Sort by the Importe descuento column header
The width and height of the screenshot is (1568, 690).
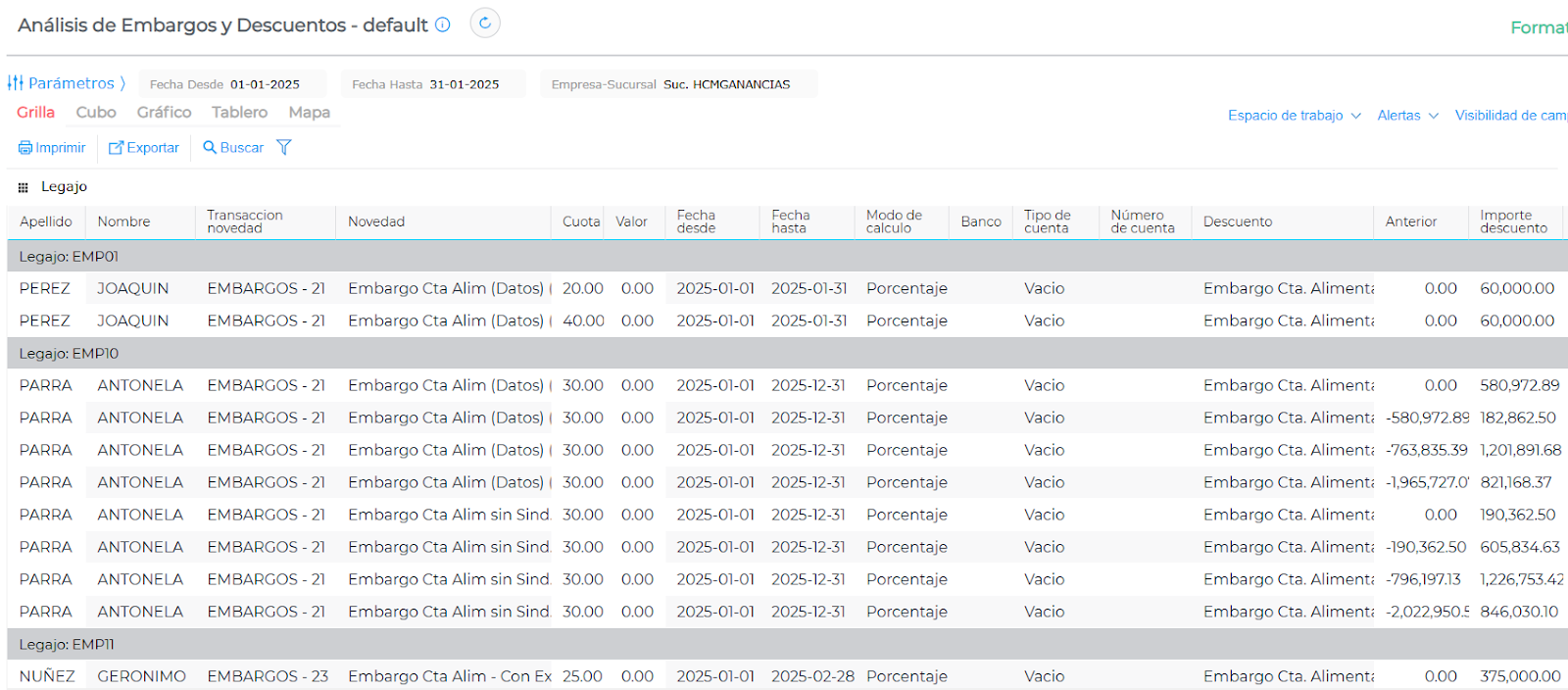click(x=1513, y=222)
